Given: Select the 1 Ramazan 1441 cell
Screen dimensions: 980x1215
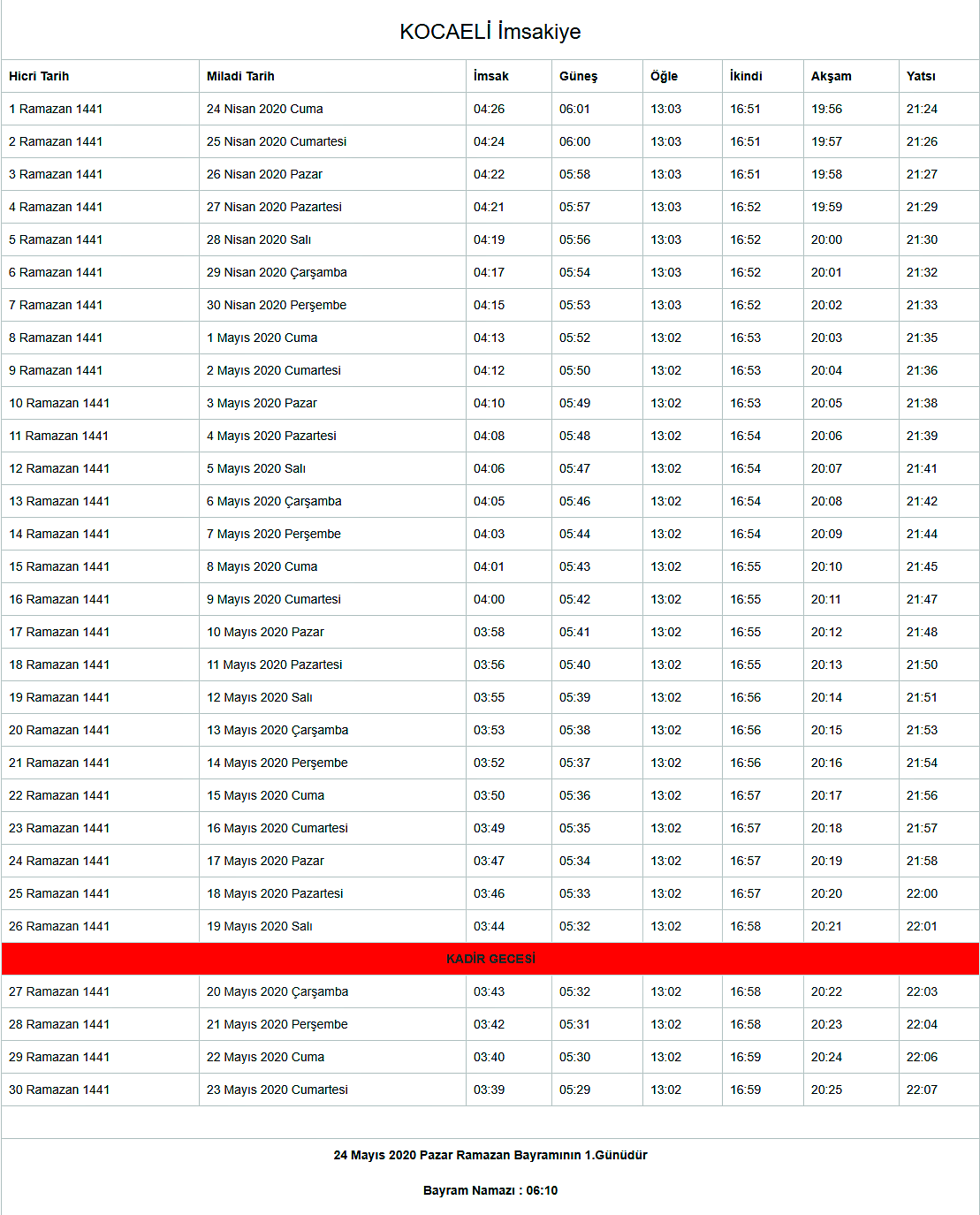Looking at the screenshot, I should click(56, 109).
